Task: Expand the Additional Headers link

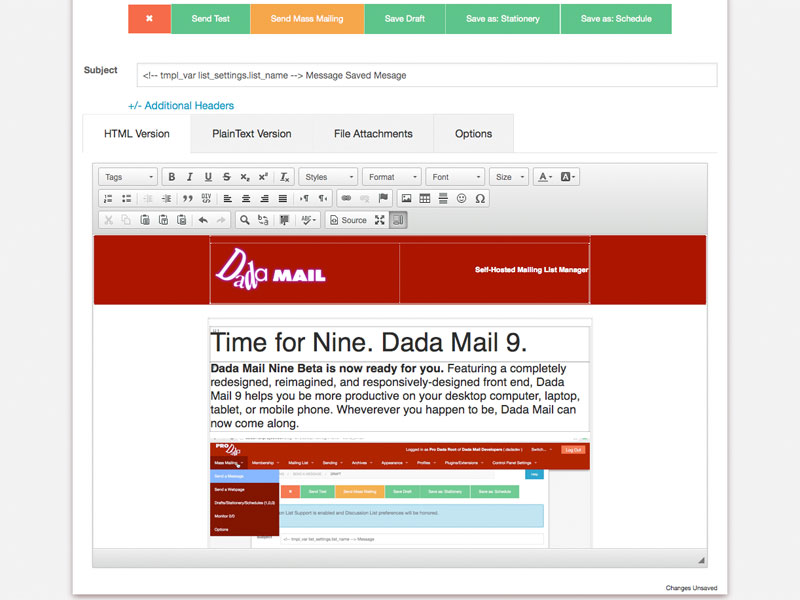Action: [x=181, y=106]
